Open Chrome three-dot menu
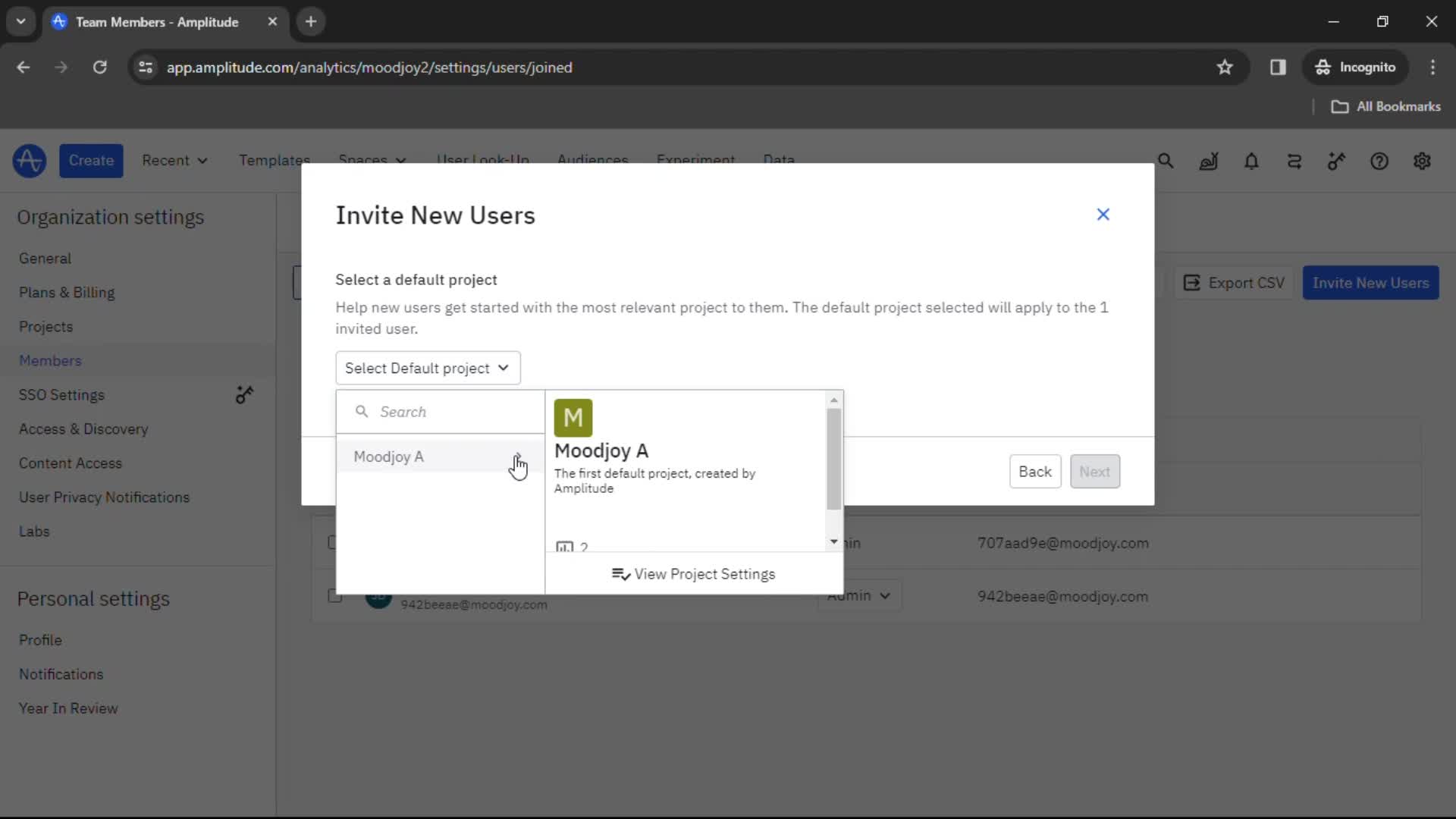Viewport: 1456px width, 819px height. click(x=1432, y=67)
